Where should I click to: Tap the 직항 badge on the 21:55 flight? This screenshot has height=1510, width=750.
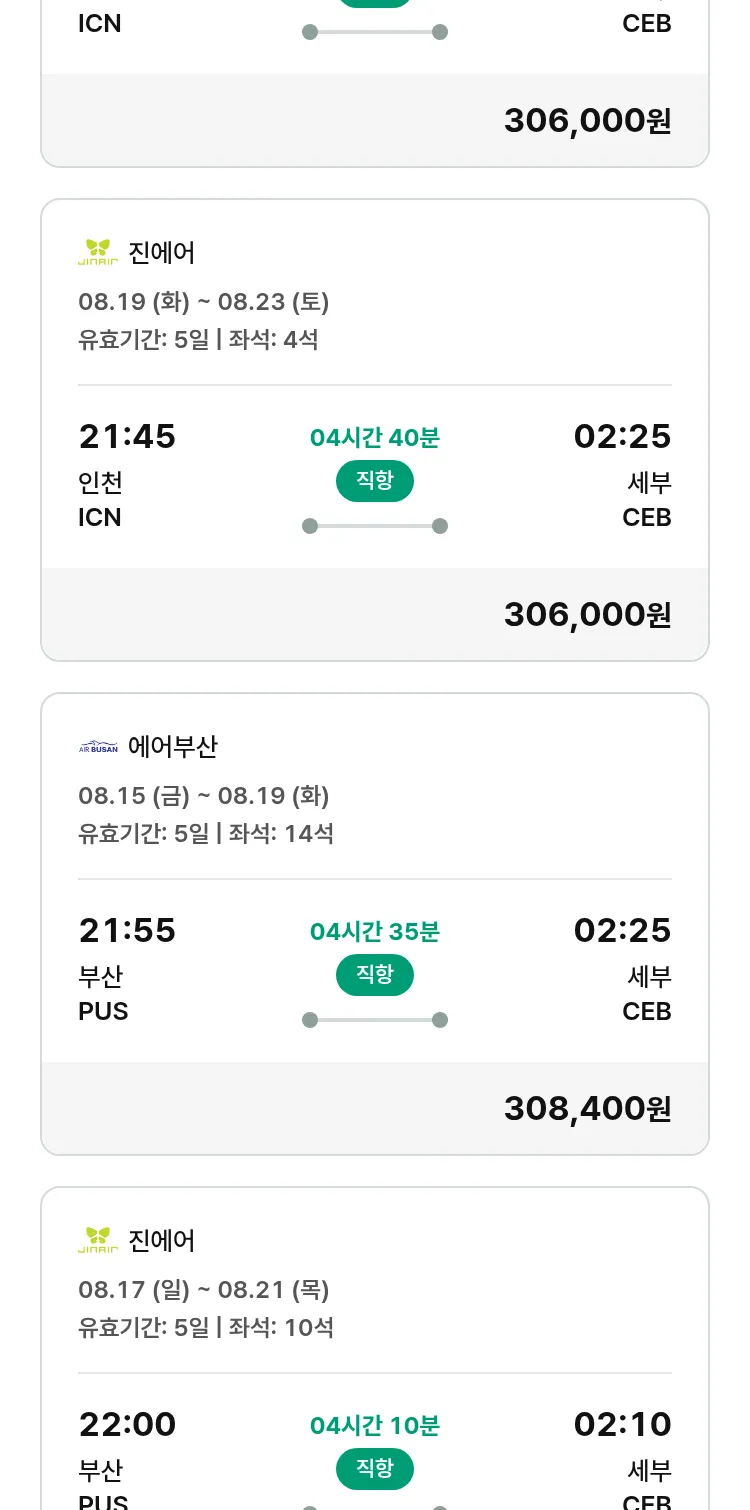tap(374, 975)
